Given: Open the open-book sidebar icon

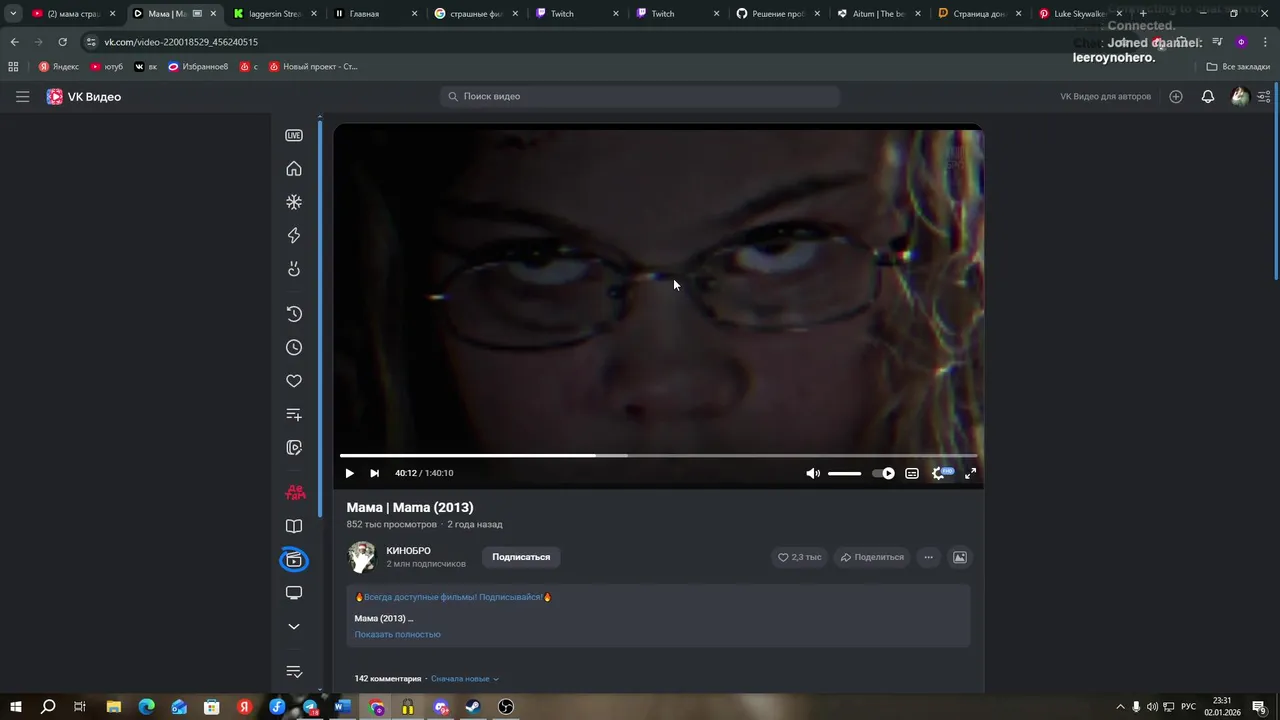Looking at the screenshot, I should pos(294,526).
